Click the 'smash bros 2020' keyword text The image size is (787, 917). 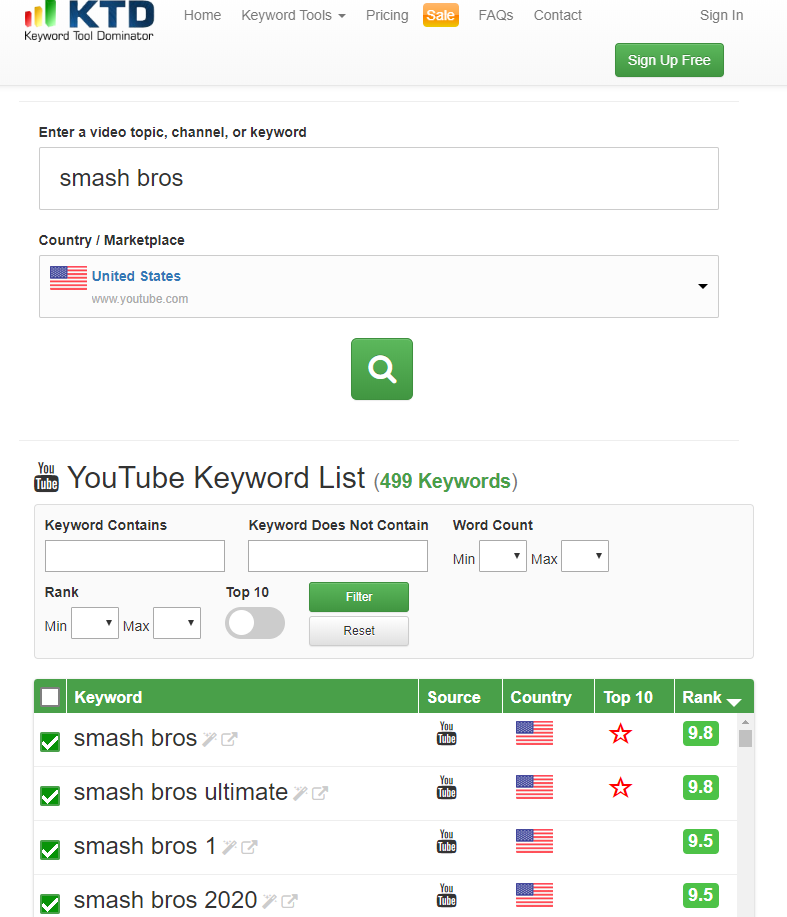tap(165, 900)
